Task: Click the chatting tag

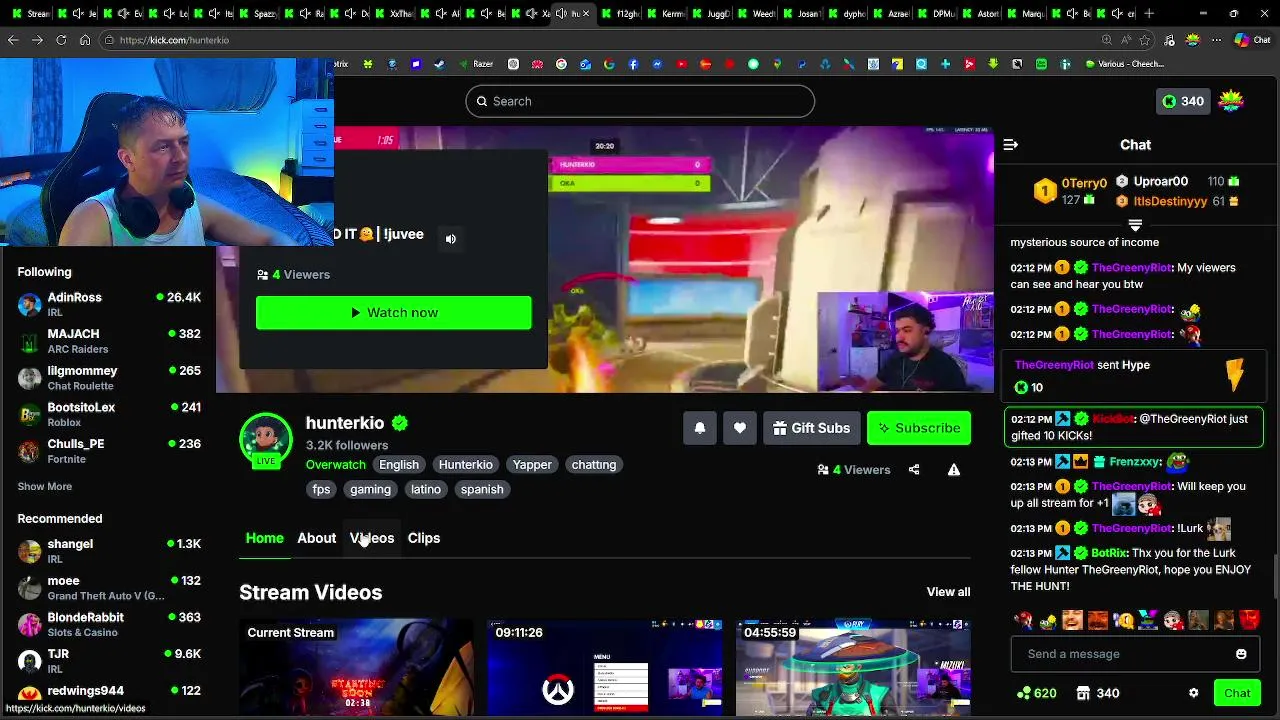Action: pos(594,465)
